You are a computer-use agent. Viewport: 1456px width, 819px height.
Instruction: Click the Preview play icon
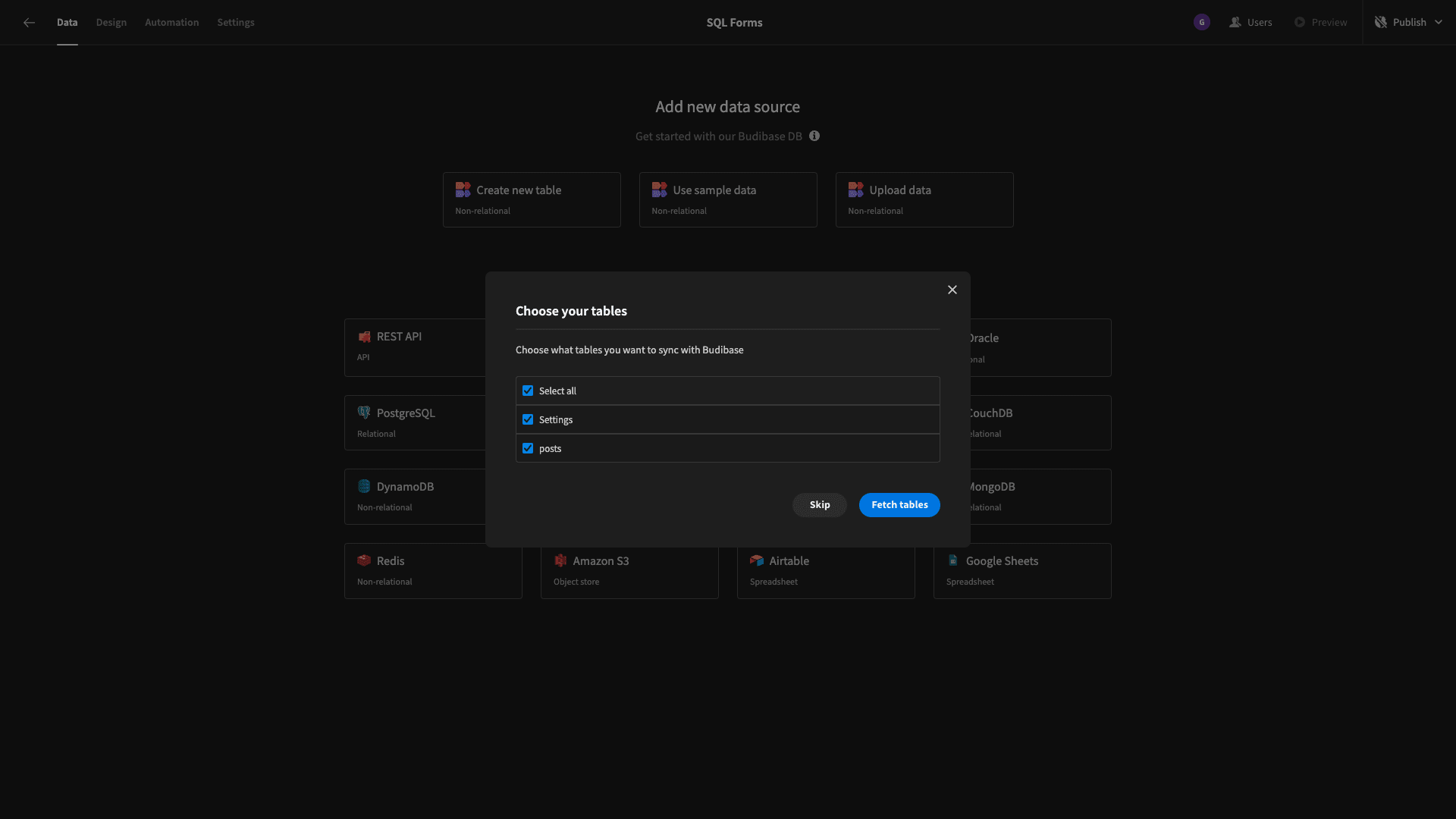pyautogui.click(x=1300, y=23)
